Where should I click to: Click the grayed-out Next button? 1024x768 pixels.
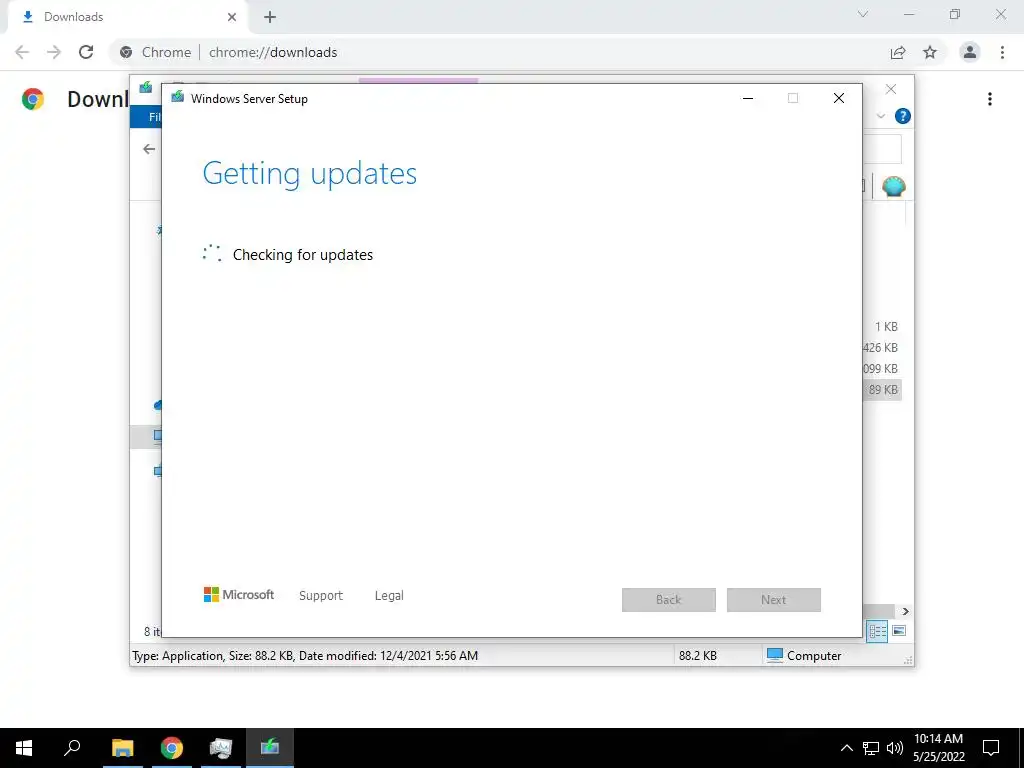coord(774,600)
